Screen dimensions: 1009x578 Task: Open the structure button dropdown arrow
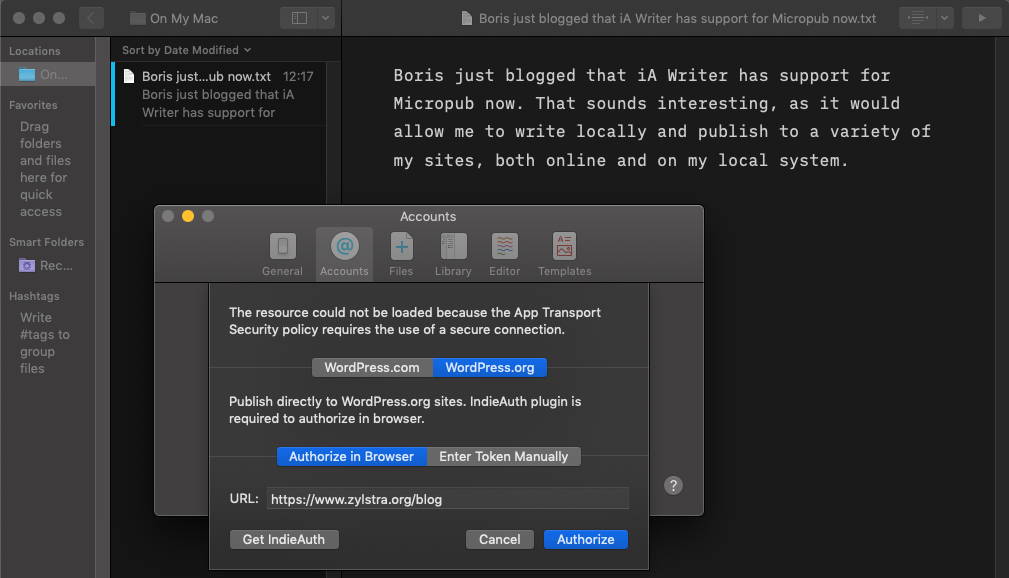pyautogui.click(x=944, y=18)
